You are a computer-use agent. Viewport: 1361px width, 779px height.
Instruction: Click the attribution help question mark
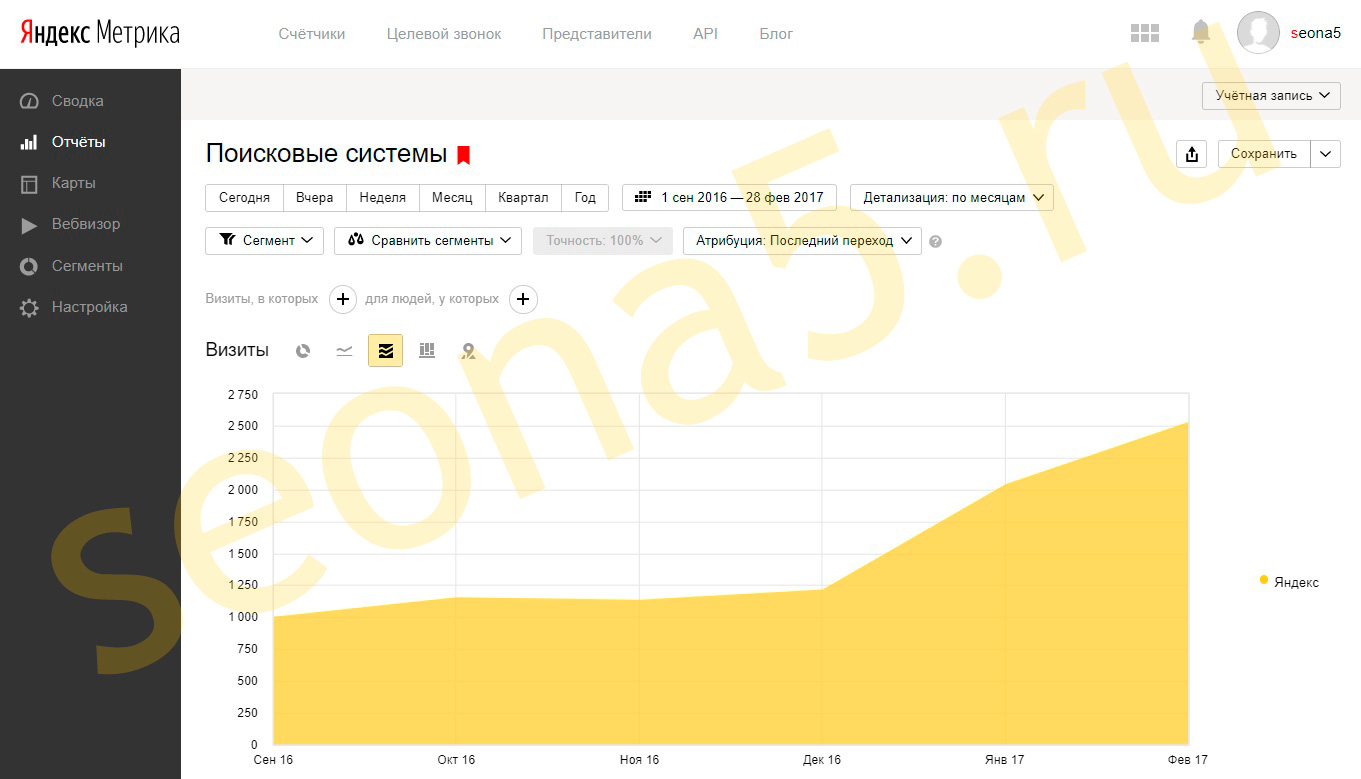click(935, 241)
